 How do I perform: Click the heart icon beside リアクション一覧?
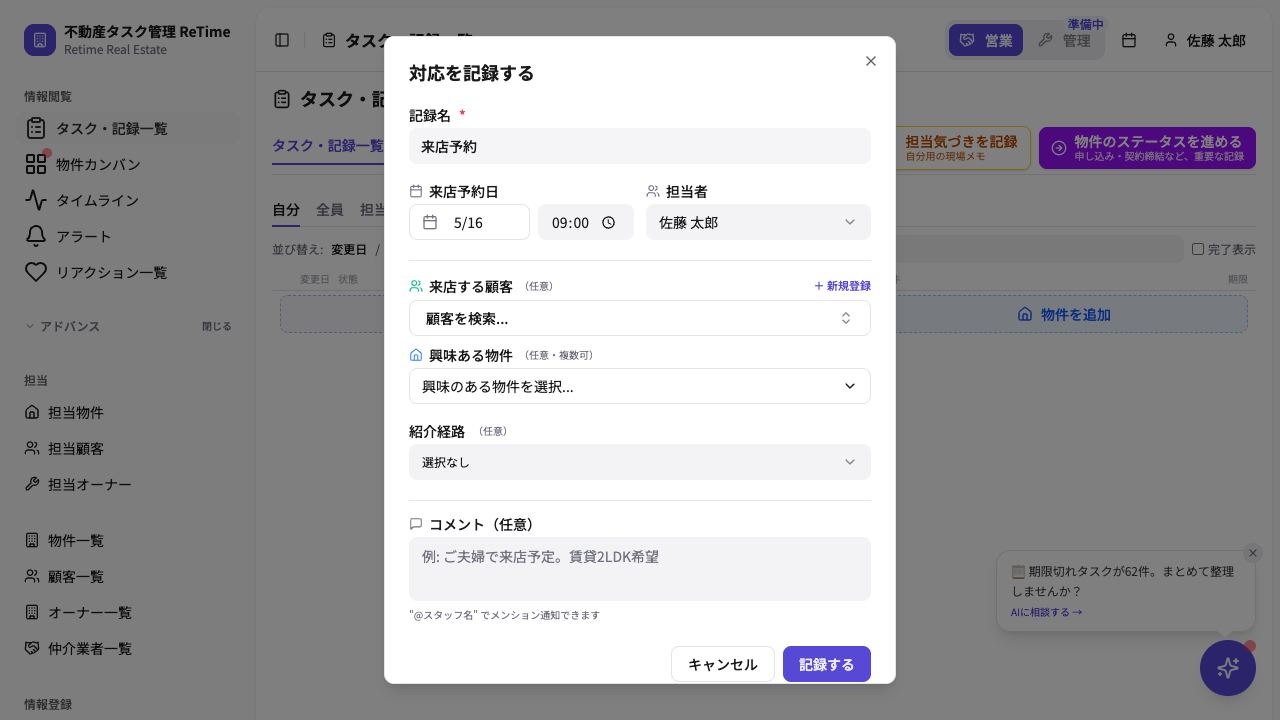point(36,272)
